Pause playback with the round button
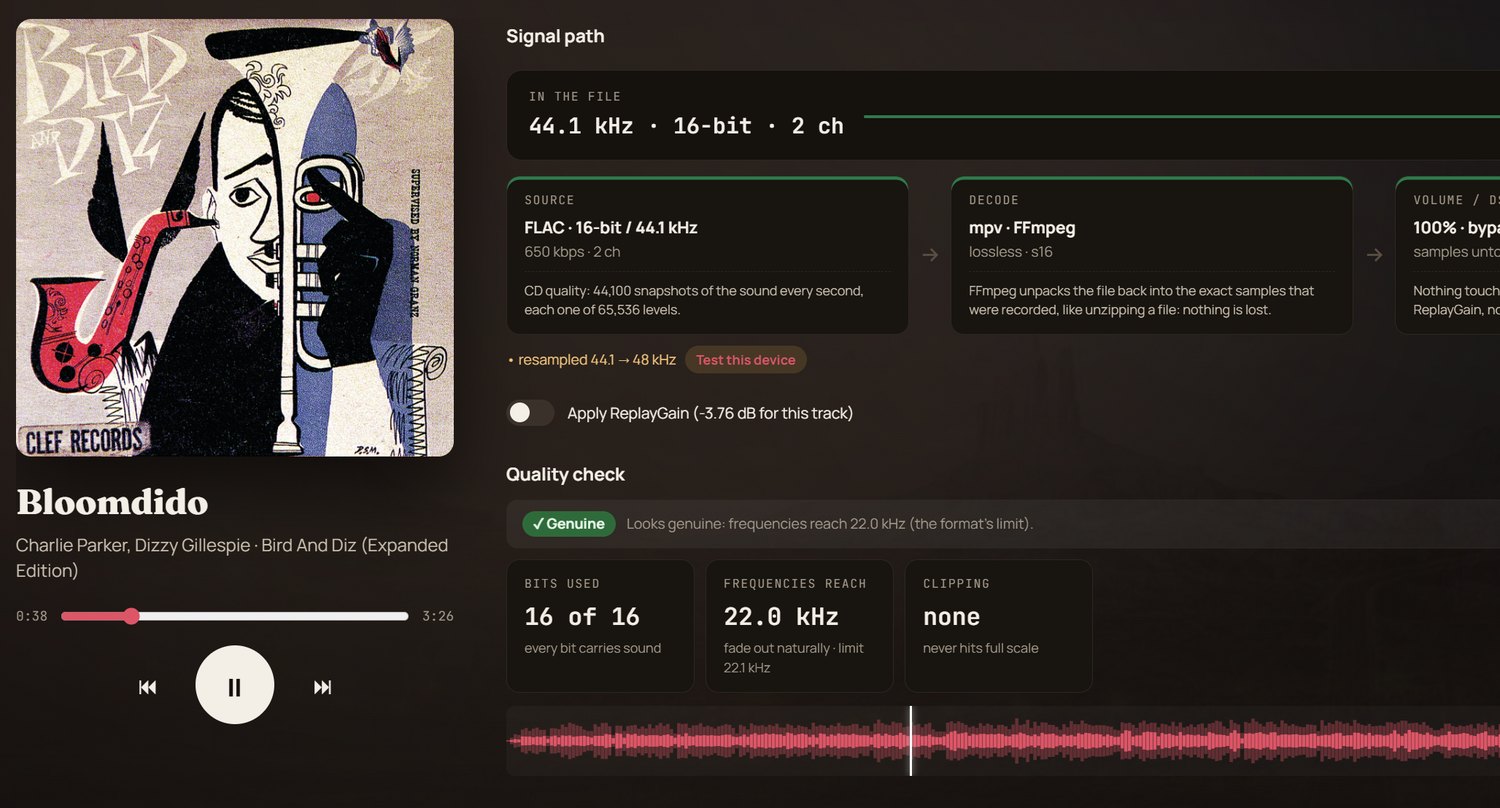This screenshot has width=1500, height=808. pyautogui.click(x=235, y=685)
